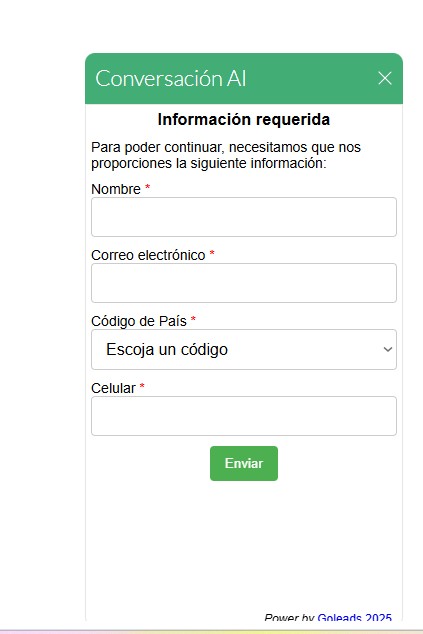Focus the Nombre text field
The image size is (423, 634).
[x=244, y=217]
